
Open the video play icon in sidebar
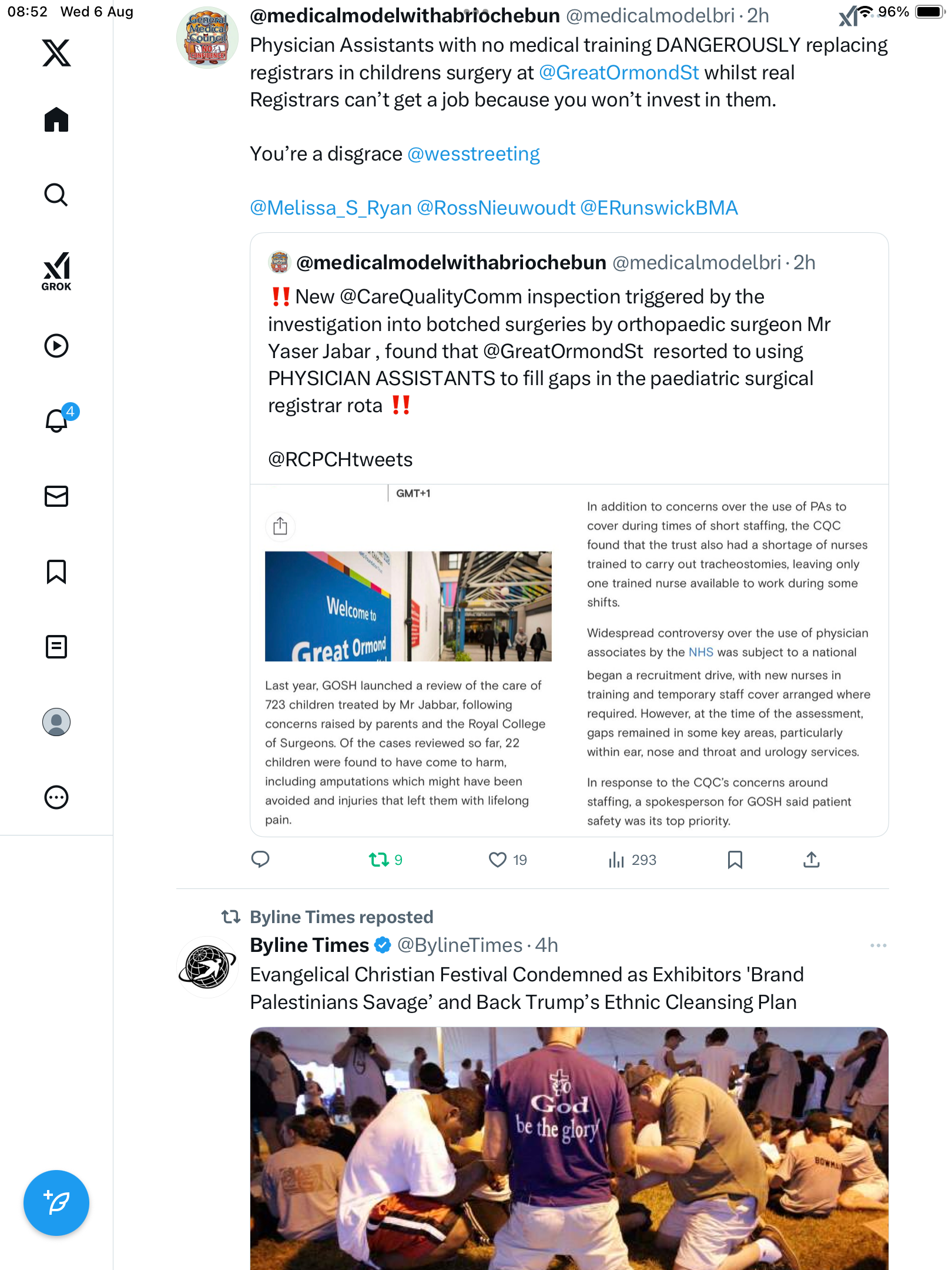tap(56, 346)
